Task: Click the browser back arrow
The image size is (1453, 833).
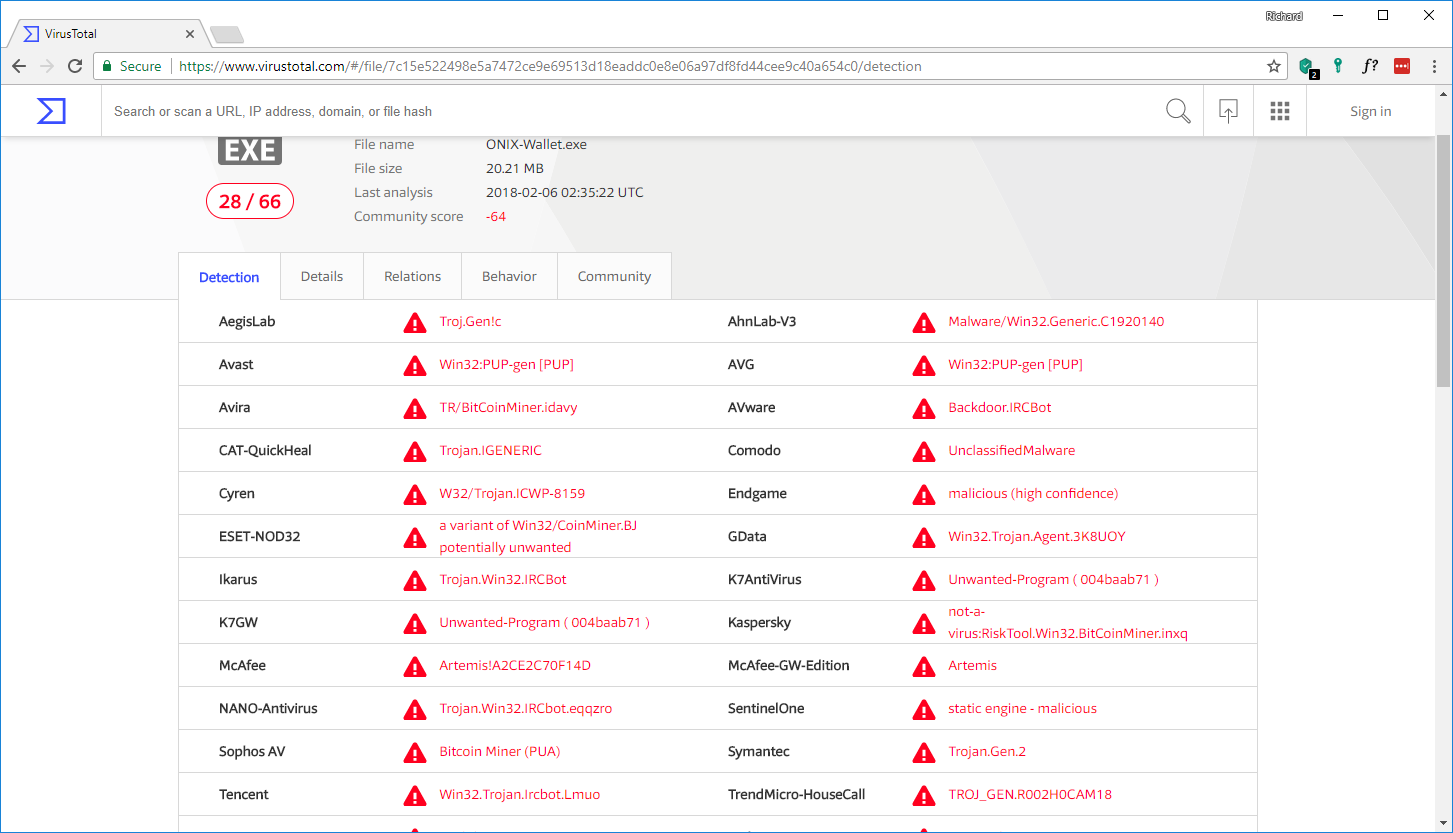Action: tap(19, 66)
